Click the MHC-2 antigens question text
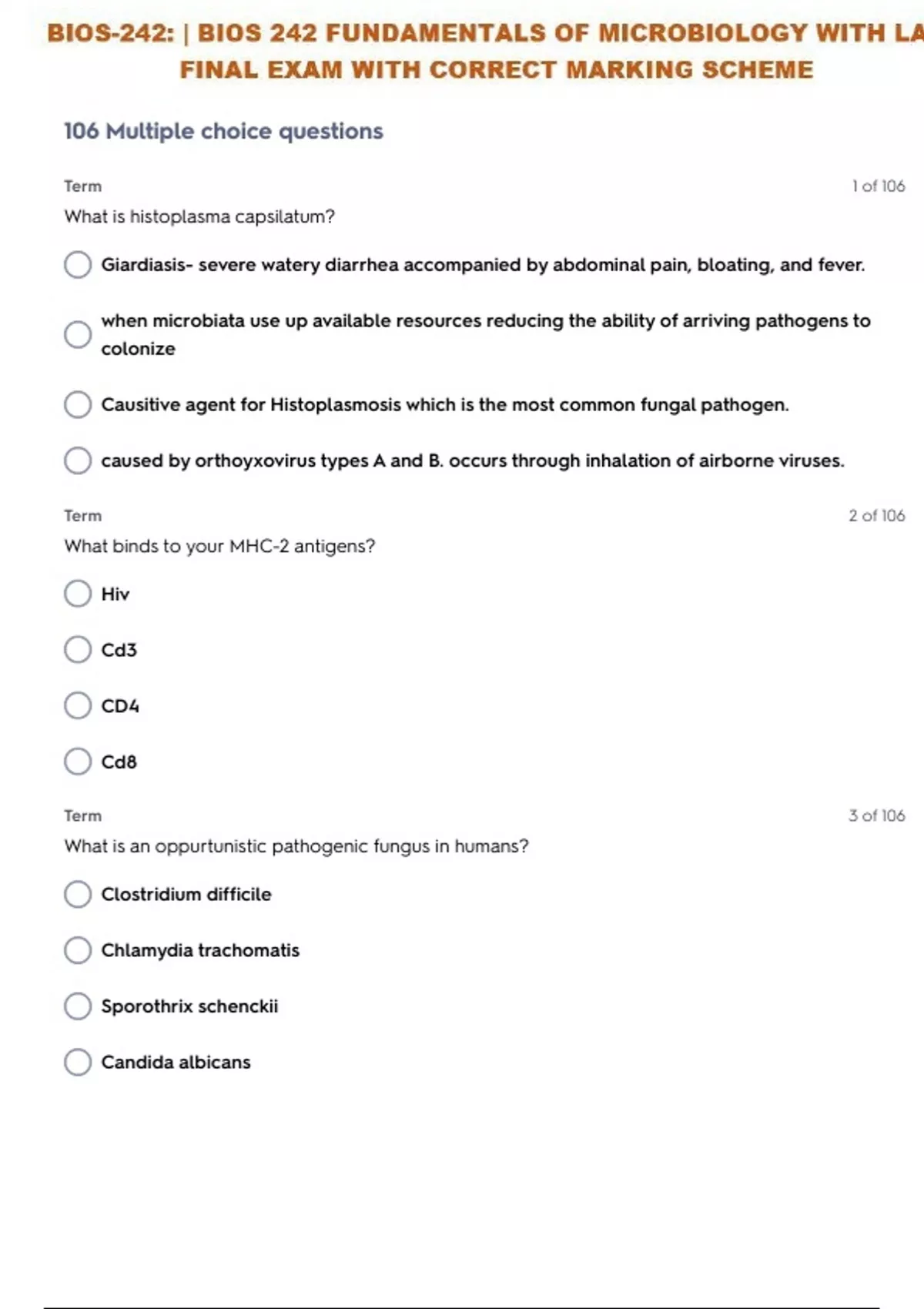The width and height of the screenshot is (924, 1309). 219,546
